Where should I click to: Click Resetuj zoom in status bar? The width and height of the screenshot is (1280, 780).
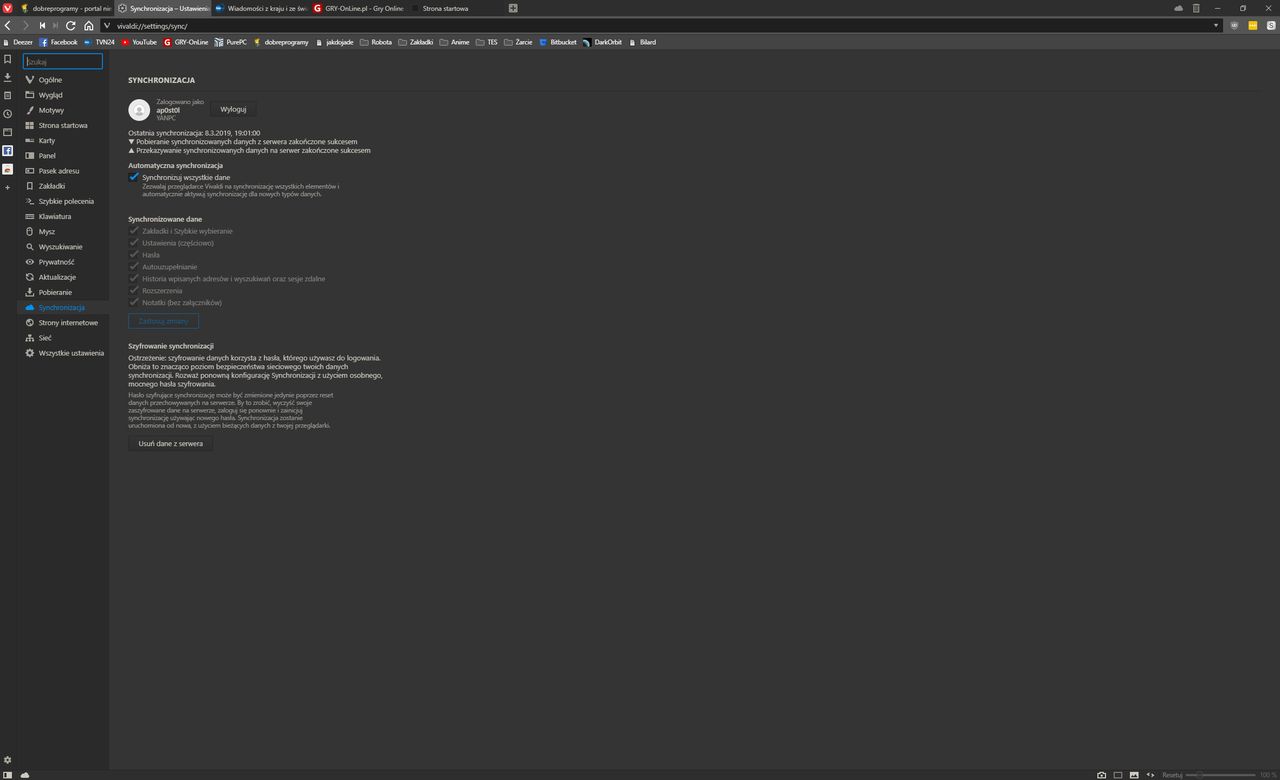(x=1172, y=775)
